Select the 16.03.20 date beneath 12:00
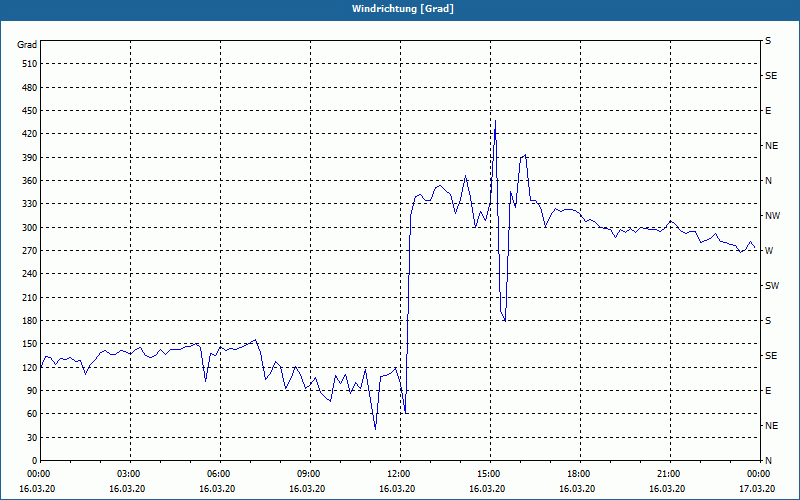 397,489
